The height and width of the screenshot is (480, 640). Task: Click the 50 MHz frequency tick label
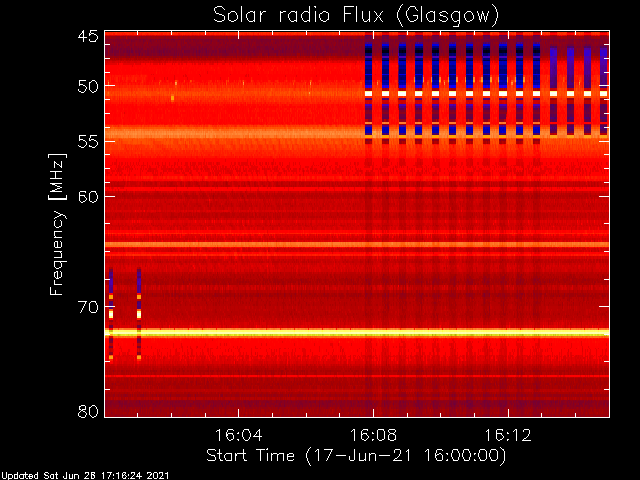pos(87,87)
